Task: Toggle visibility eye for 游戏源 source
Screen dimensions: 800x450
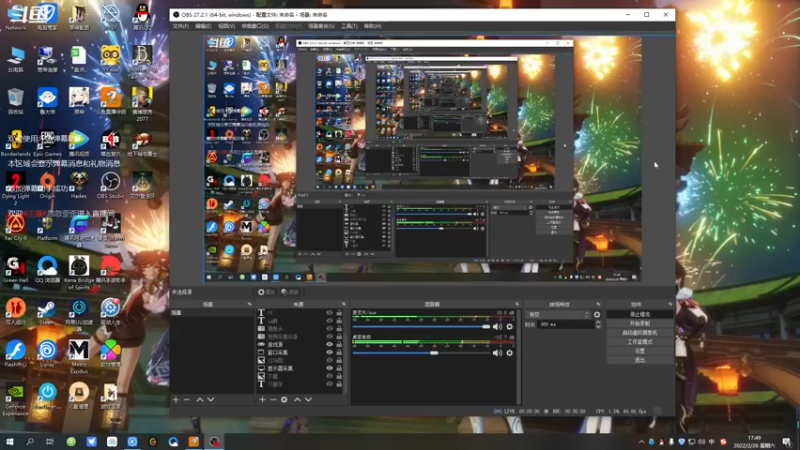Action: [329, 344]
